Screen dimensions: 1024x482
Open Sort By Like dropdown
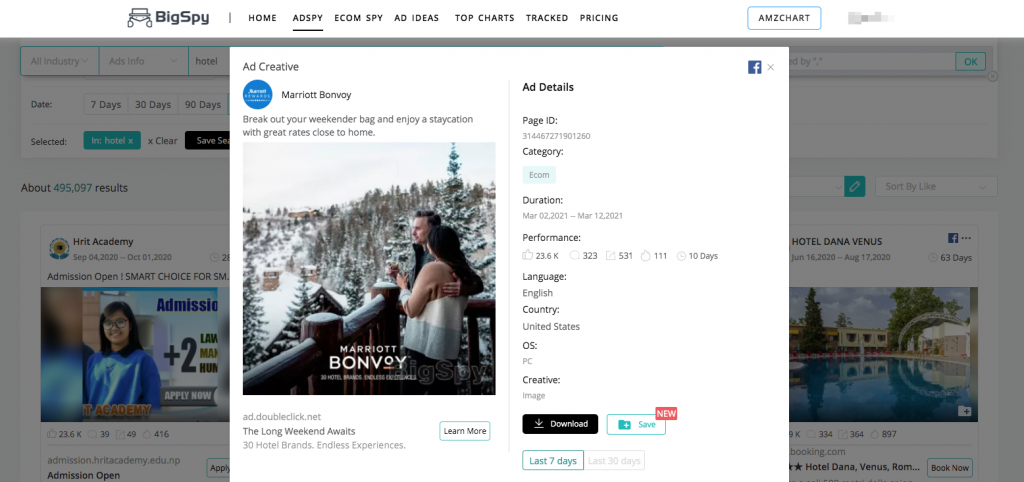pos(936,186)
